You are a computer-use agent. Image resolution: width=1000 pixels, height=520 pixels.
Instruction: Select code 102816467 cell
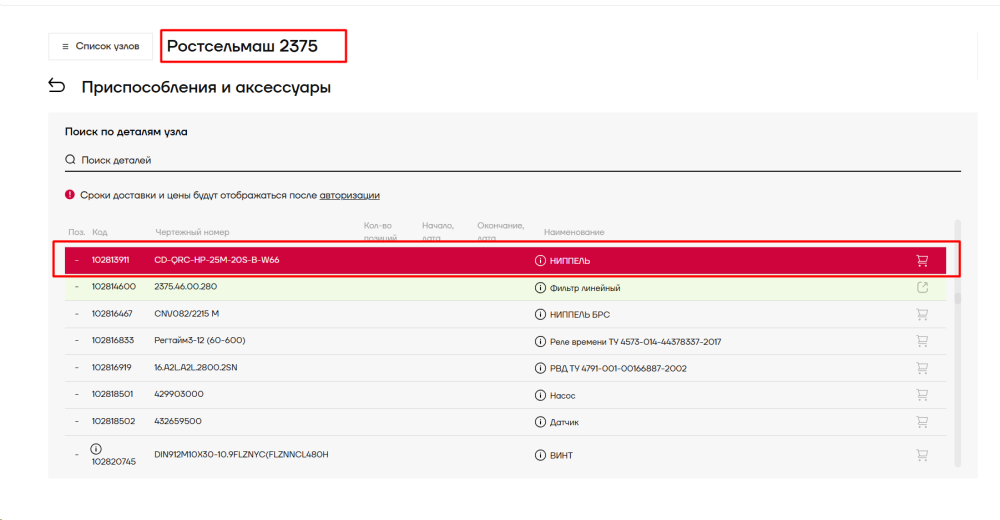112,313
